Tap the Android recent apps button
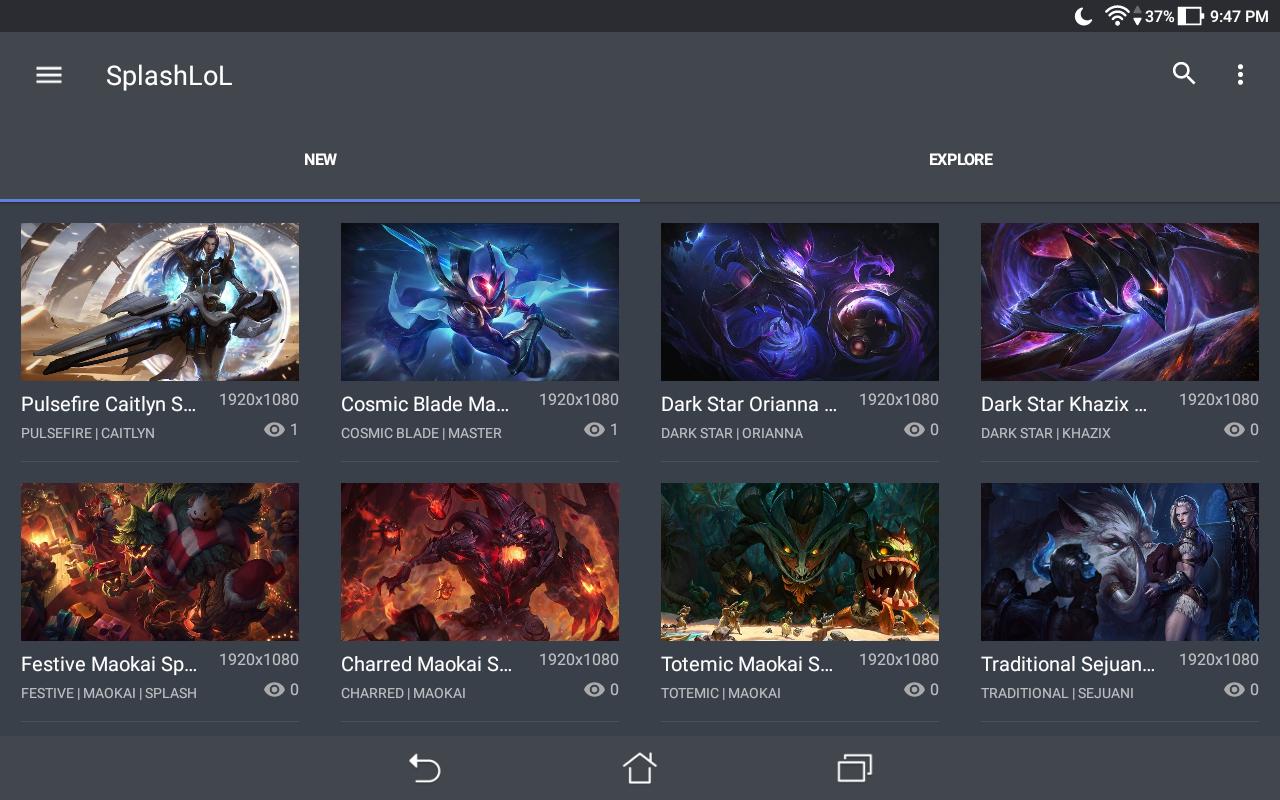The image size is (1280, 800). pyautogui.click(x=855, y=768)
